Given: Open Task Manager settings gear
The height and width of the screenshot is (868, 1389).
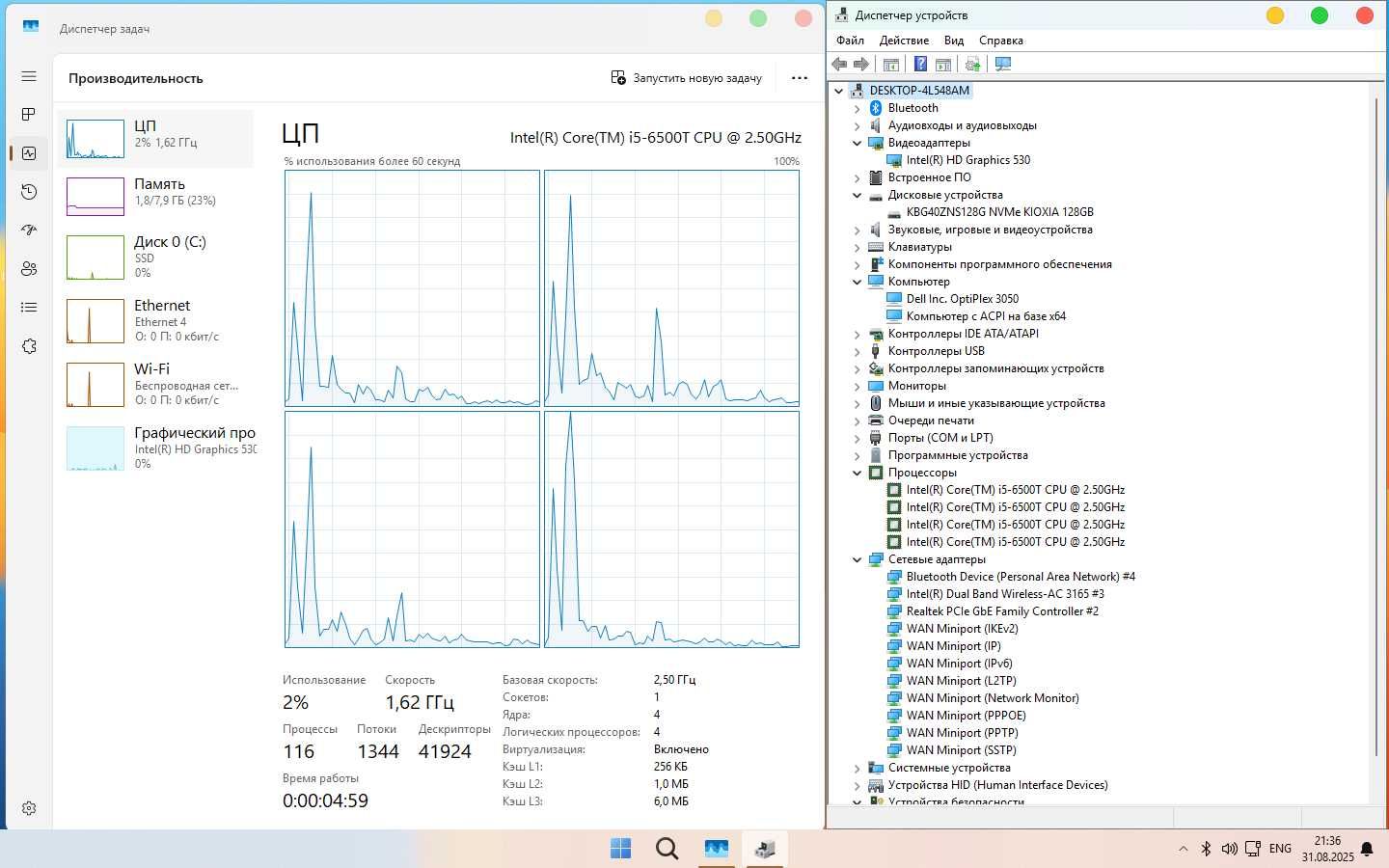Looking at the screenshot, I should click(29, 808).
